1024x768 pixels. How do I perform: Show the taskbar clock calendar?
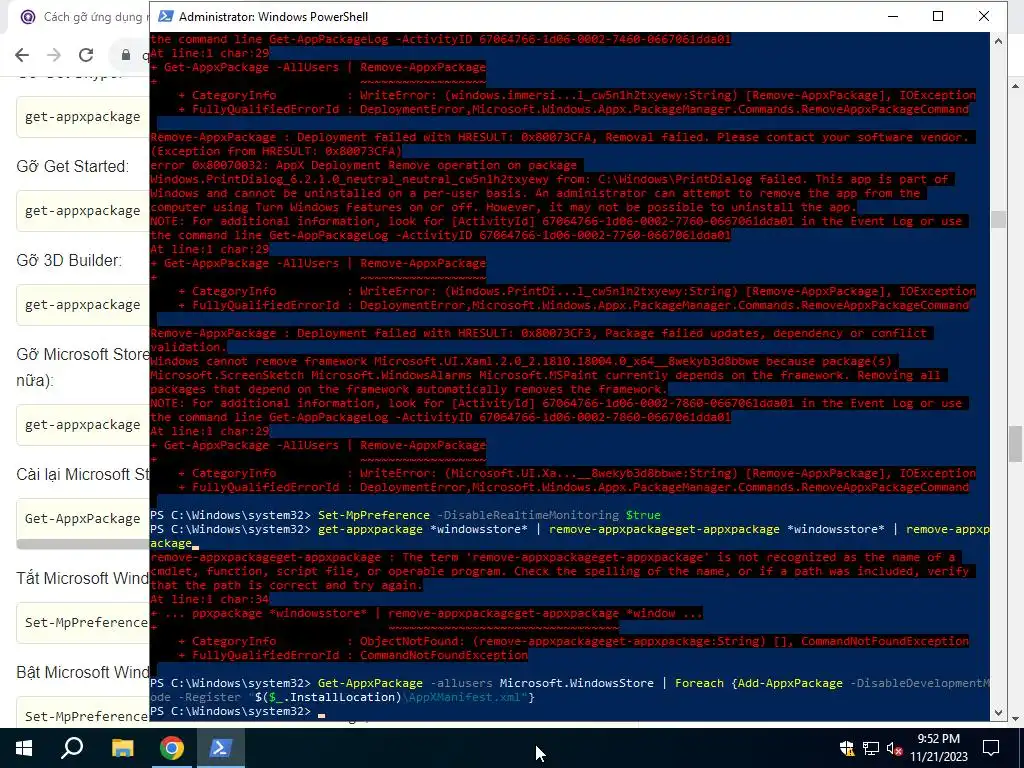(938, 748)
